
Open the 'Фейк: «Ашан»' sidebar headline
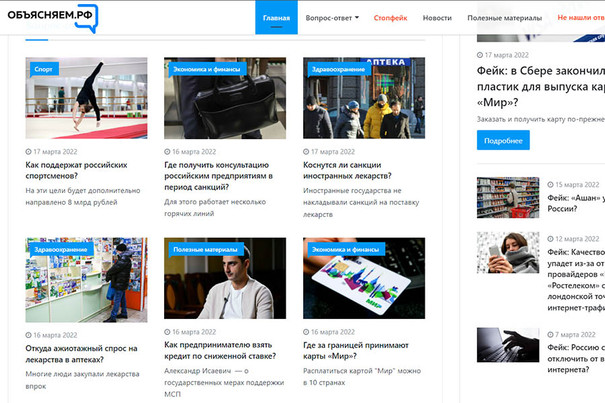point(576,203)
